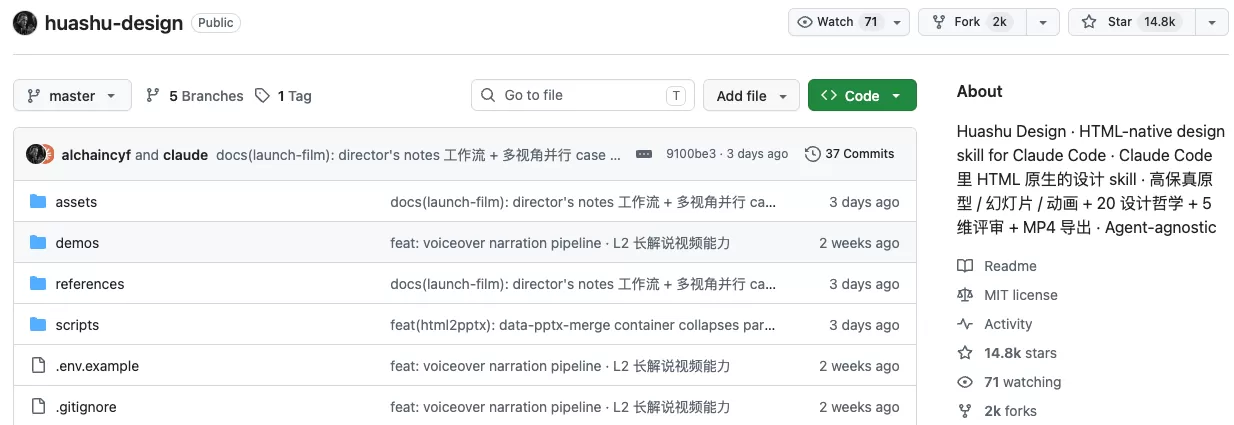The width and height of the screenshot is (1234, 425).
Task: Click the branch icon next to 5 Branches
Action: [x=153, y=96]
